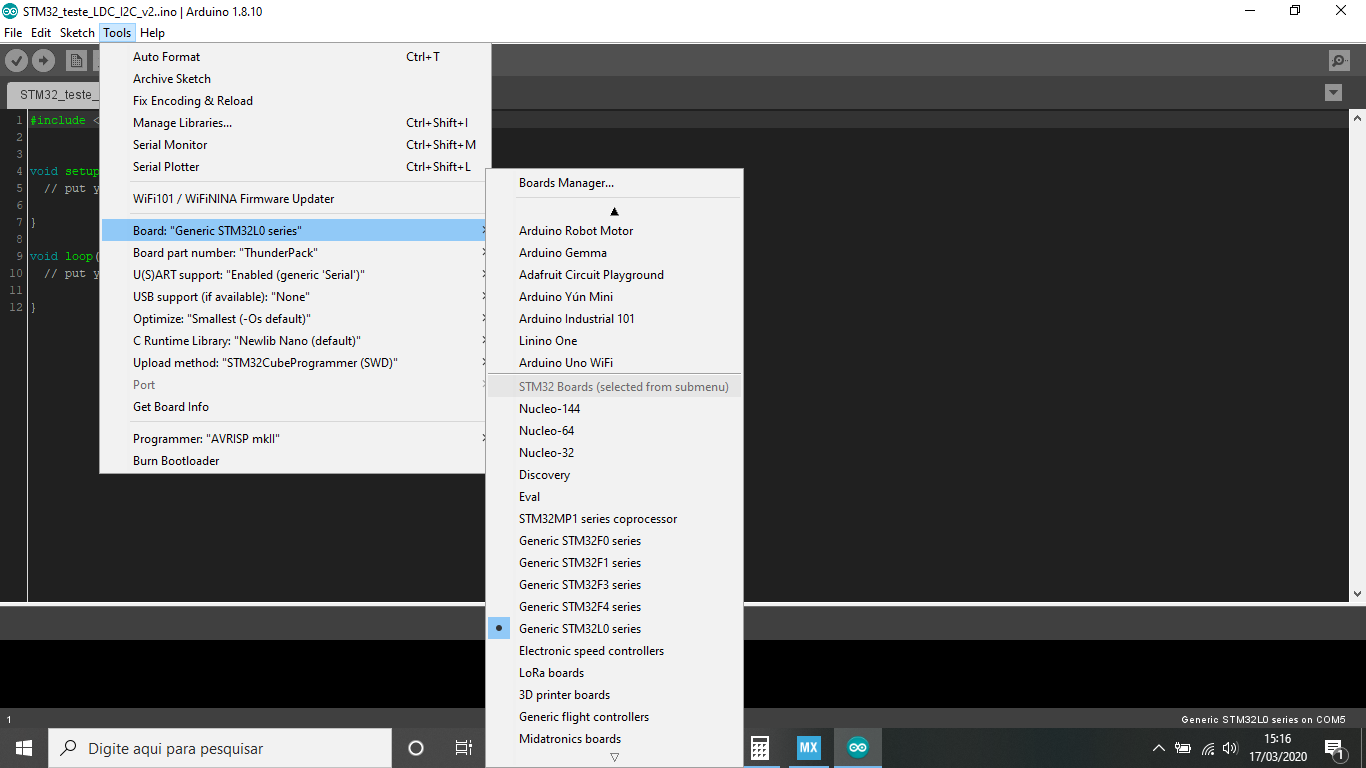Select Nucleo-32 board group

614,453
